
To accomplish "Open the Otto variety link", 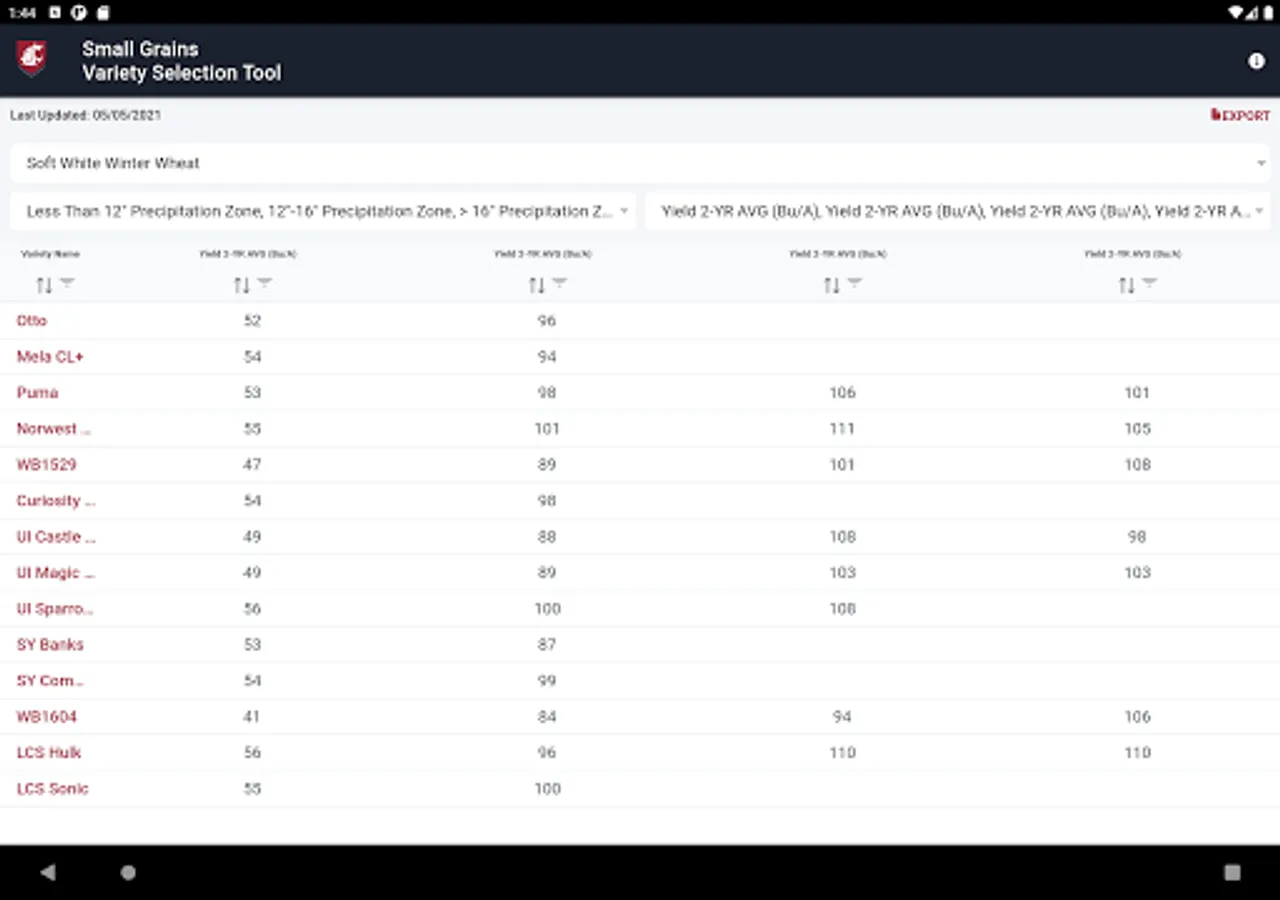I will pos(32,321).
